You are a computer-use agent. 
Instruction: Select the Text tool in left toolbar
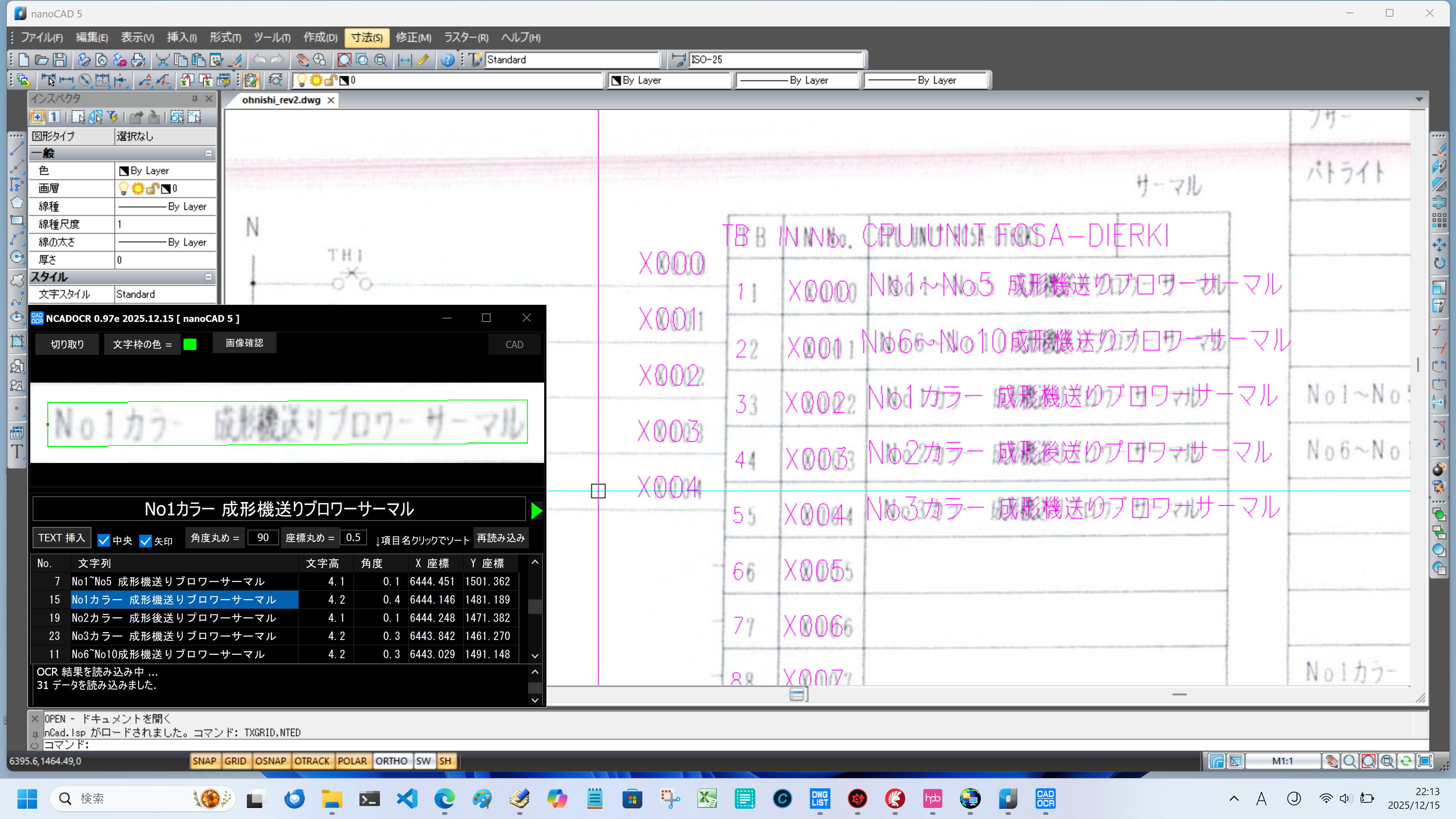tap(17, 452)
